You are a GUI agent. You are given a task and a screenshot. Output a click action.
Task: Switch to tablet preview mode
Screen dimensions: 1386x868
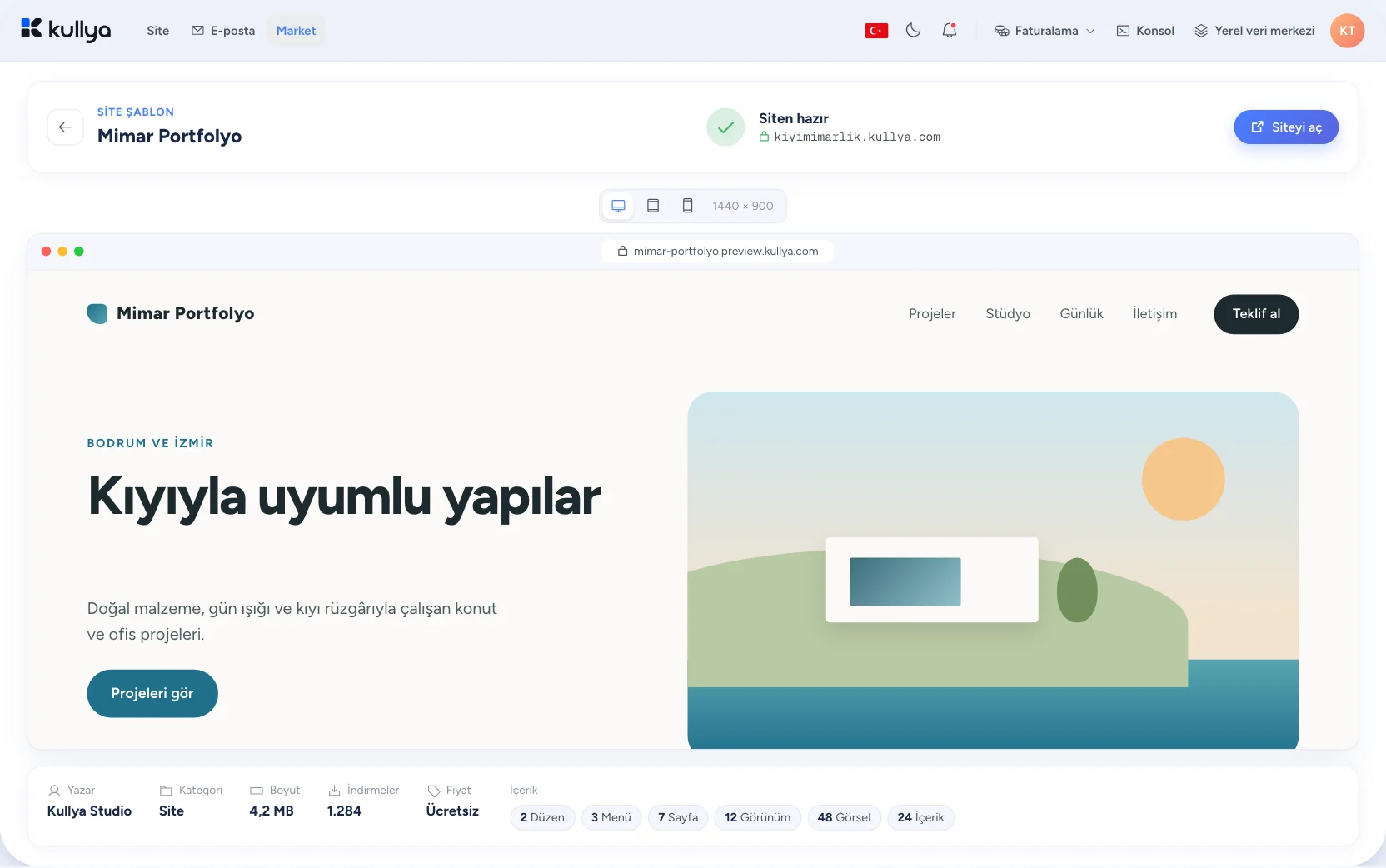pyautogui.click(x=653, y=206)
